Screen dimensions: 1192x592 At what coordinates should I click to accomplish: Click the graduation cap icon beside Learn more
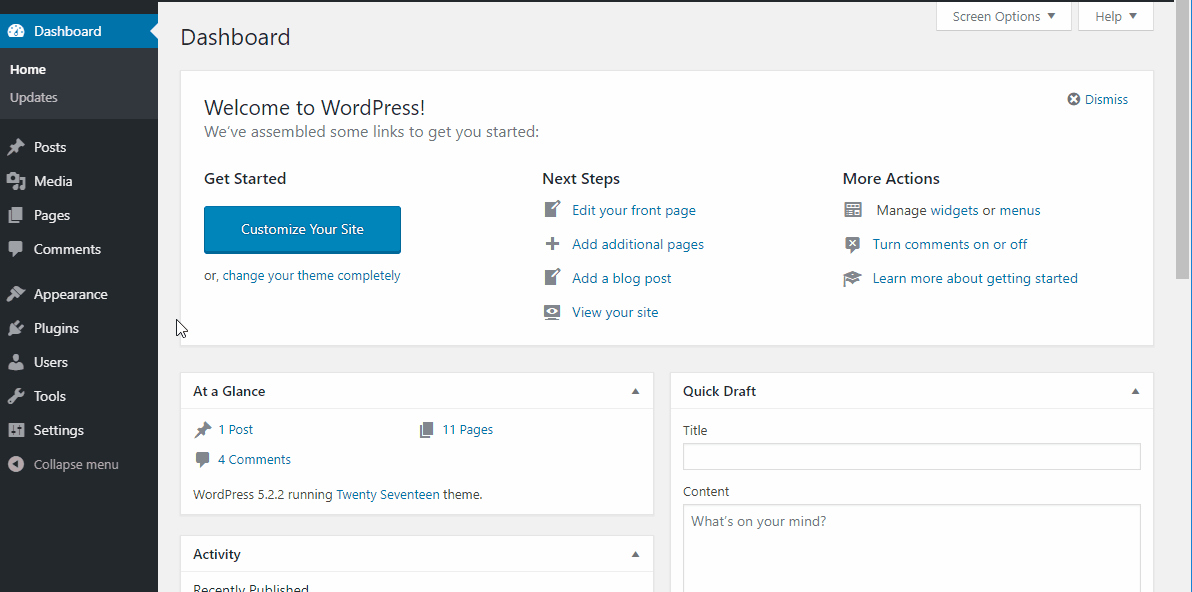(852, 279)
